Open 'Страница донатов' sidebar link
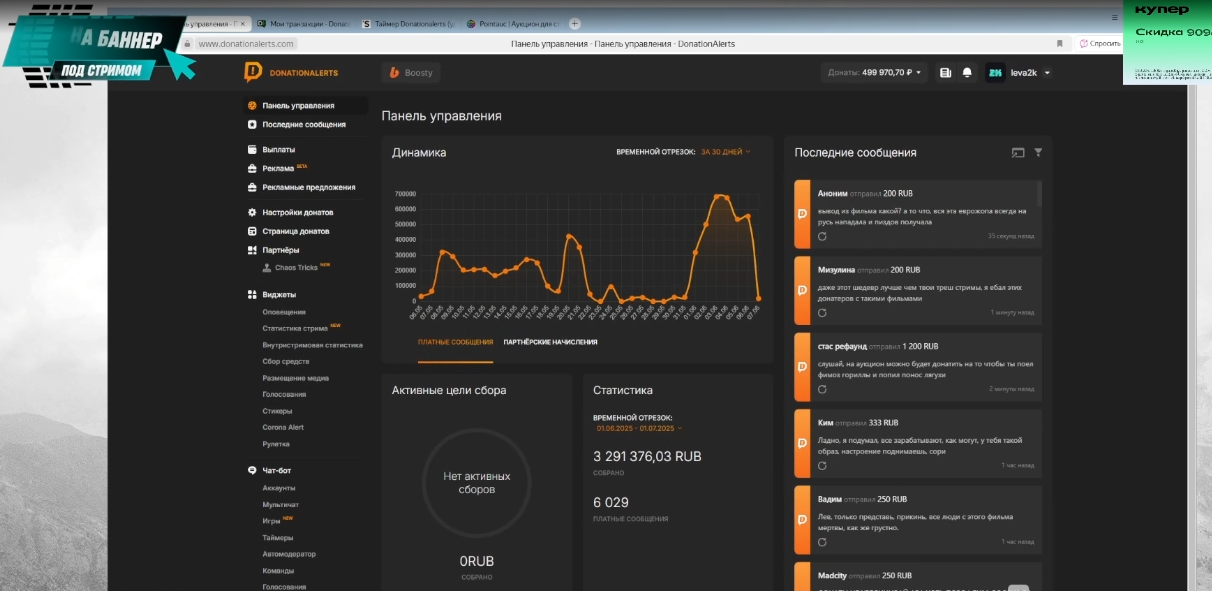This screenshot has width=1212, height=591. pos(296,231)
